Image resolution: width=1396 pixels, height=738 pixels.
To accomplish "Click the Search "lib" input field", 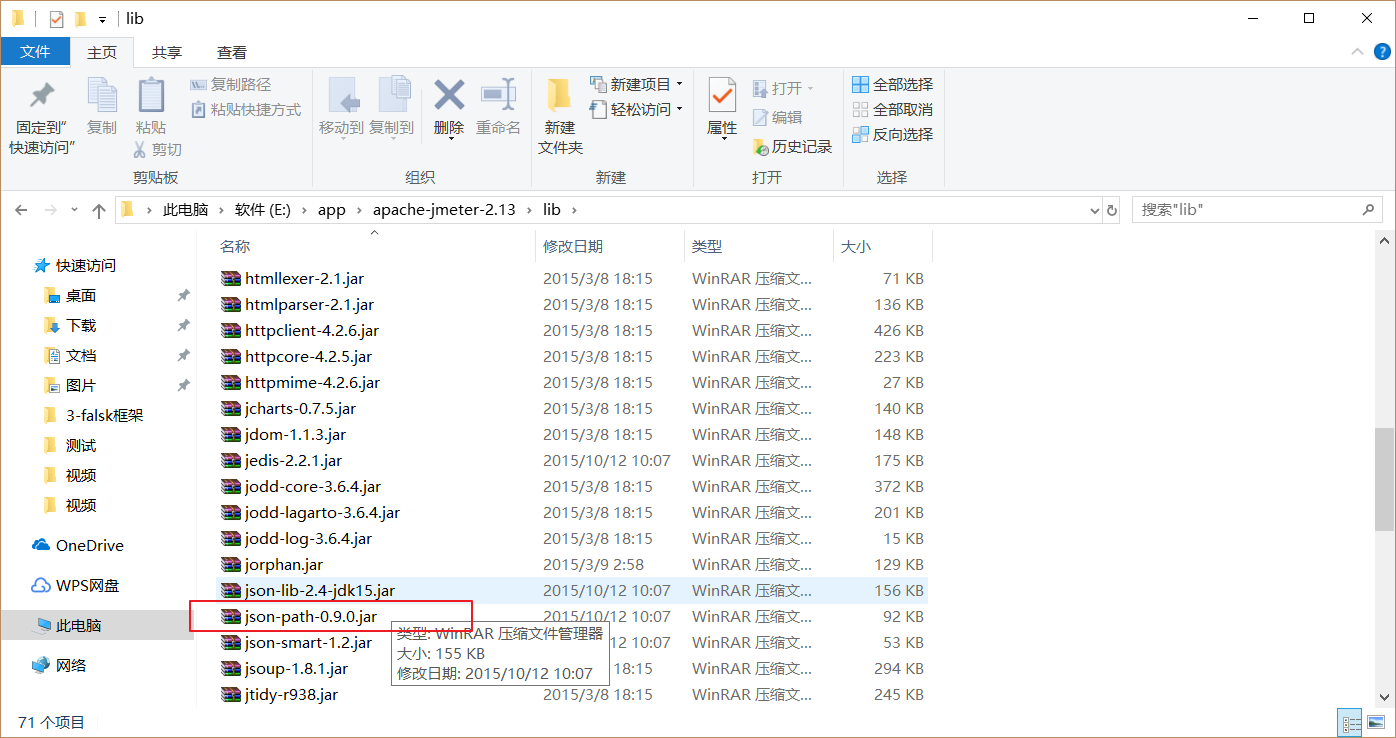I will coord(1258,210).
